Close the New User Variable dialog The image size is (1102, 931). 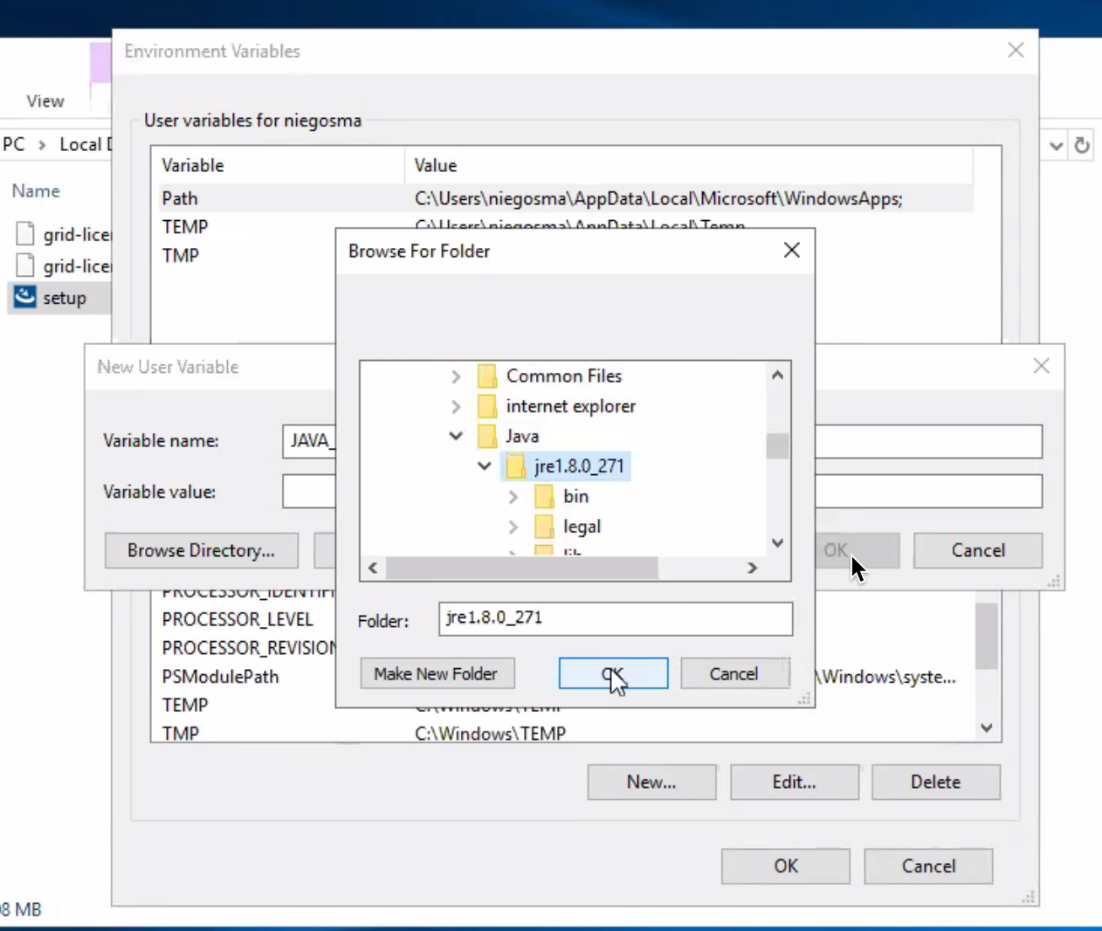tap(1041, 366)
